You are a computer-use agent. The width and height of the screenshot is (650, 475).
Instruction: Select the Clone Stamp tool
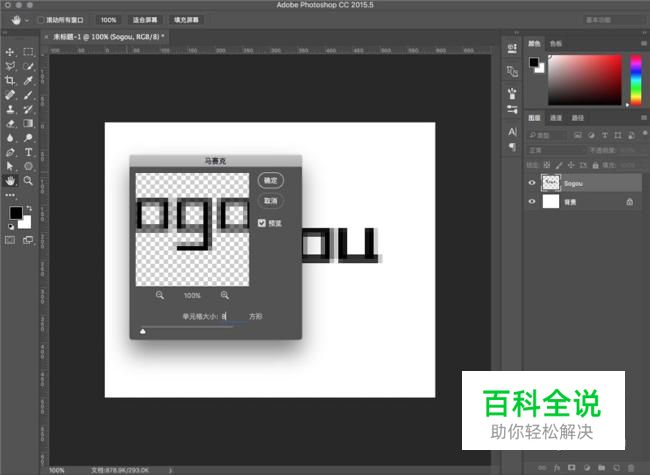pyautogui.click(x=10, y=109)
